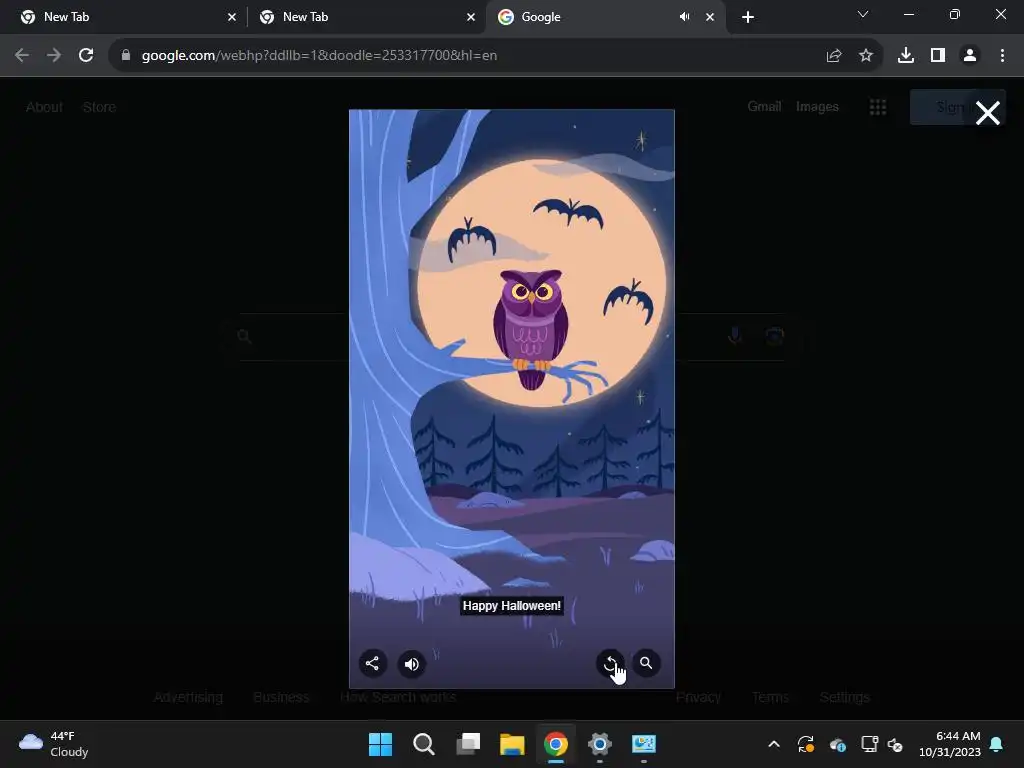Viewport: 1024px width, 768px height.
Task: Replay the Halloween doodle animation
Action: [x=610, y=664]
